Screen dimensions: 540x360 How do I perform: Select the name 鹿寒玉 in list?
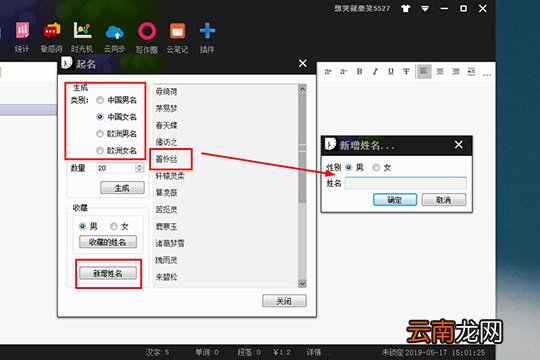[166, 226]
